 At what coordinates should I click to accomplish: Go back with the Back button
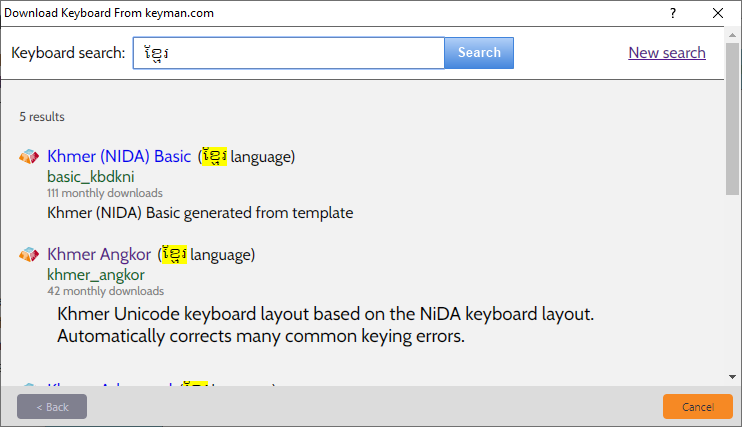coord(52,407)
